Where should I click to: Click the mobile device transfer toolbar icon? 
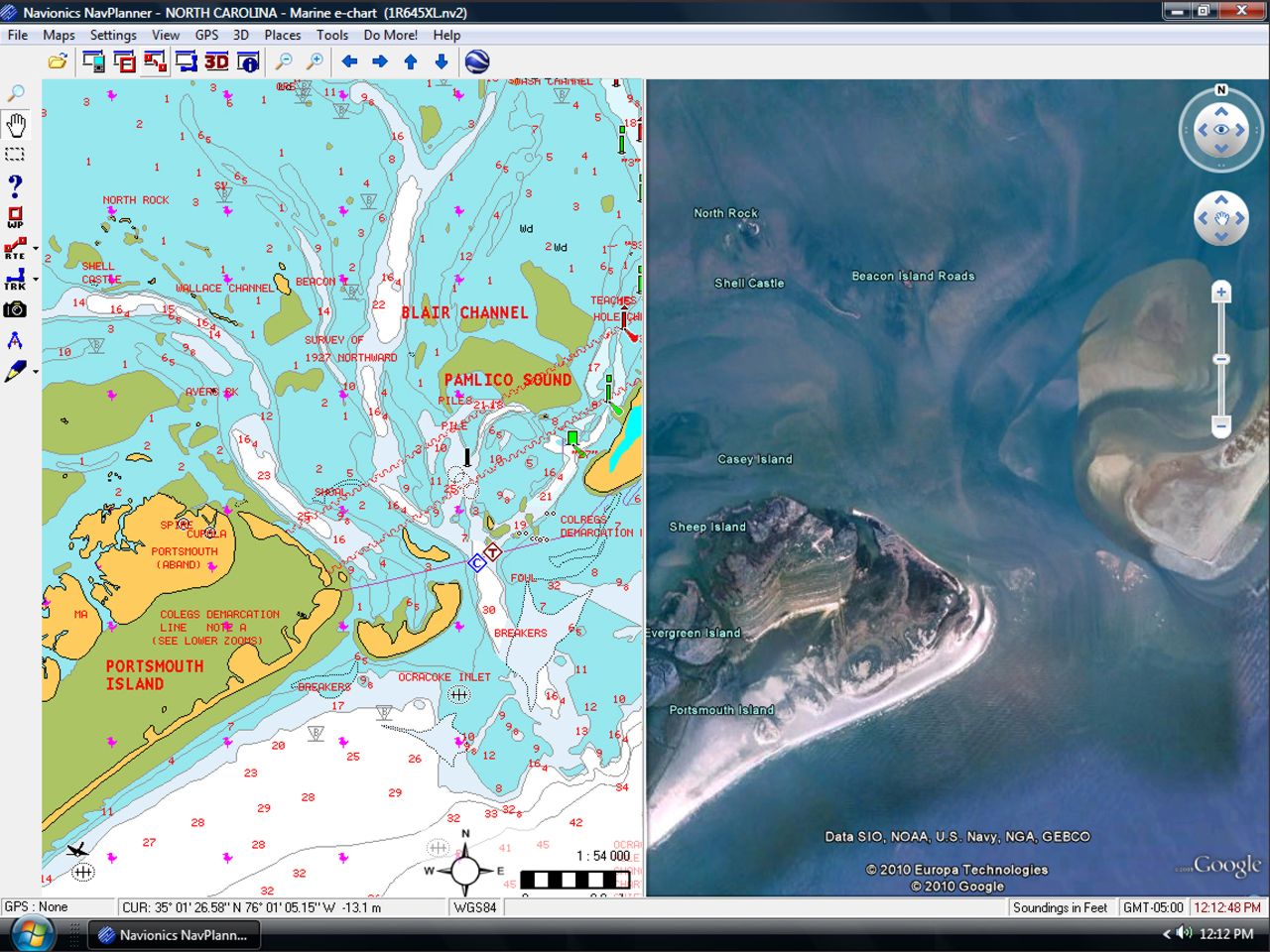[93, 61]
